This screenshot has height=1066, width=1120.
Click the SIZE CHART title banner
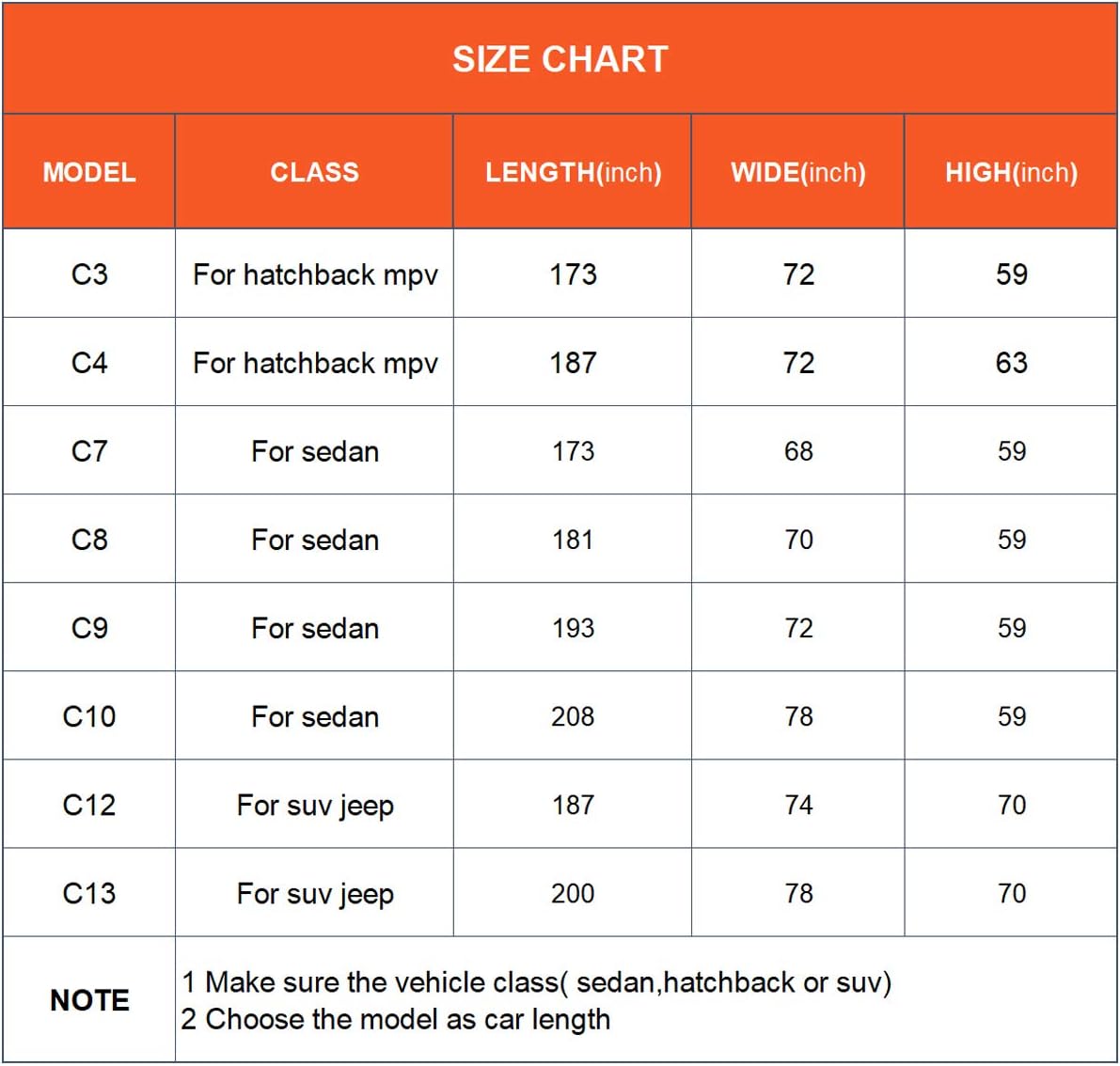(560, 59)
